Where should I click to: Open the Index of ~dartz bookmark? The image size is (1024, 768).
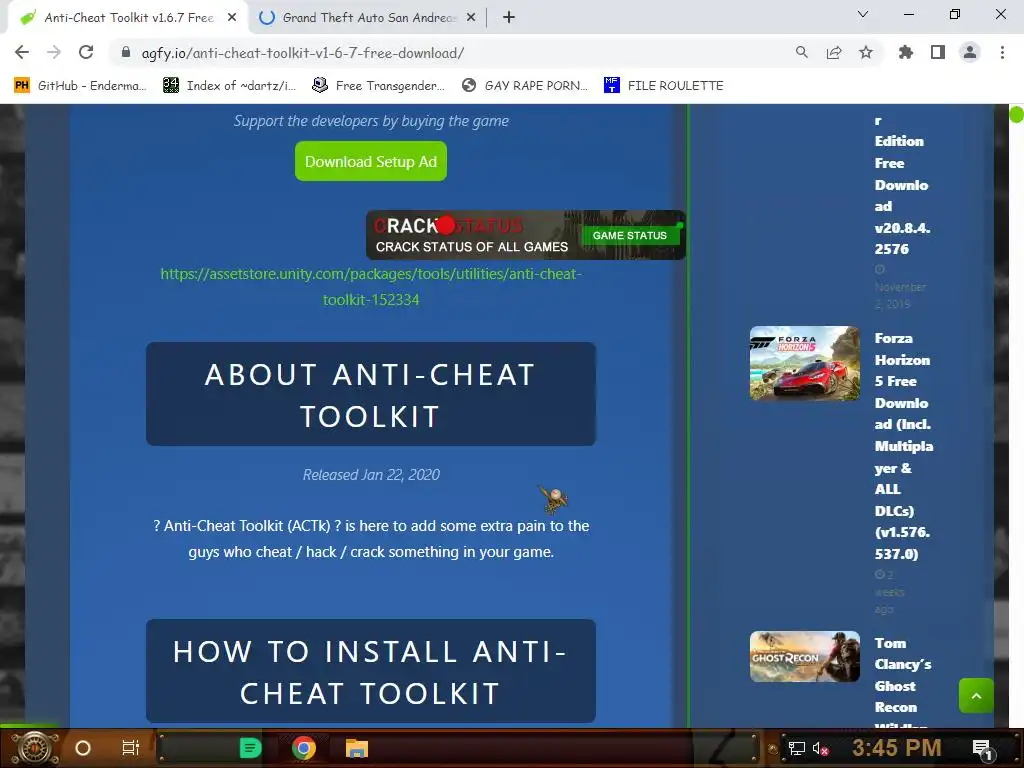[229, 86]
